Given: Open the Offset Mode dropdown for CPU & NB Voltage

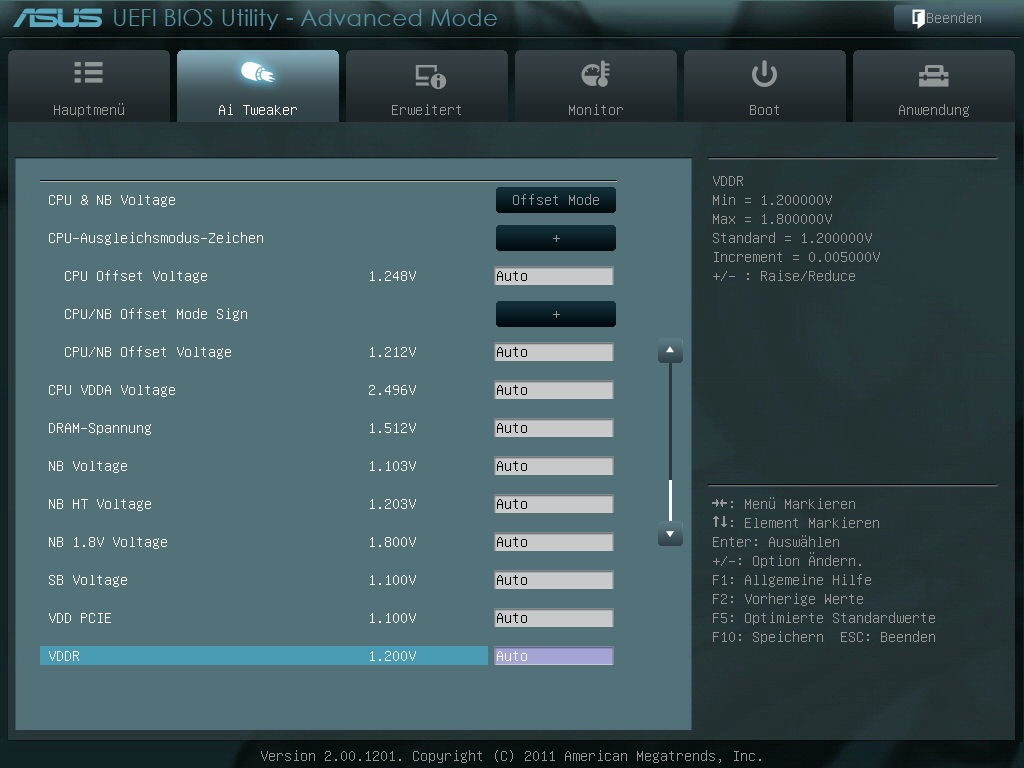Looking at the screenshot, I should 556,200.
